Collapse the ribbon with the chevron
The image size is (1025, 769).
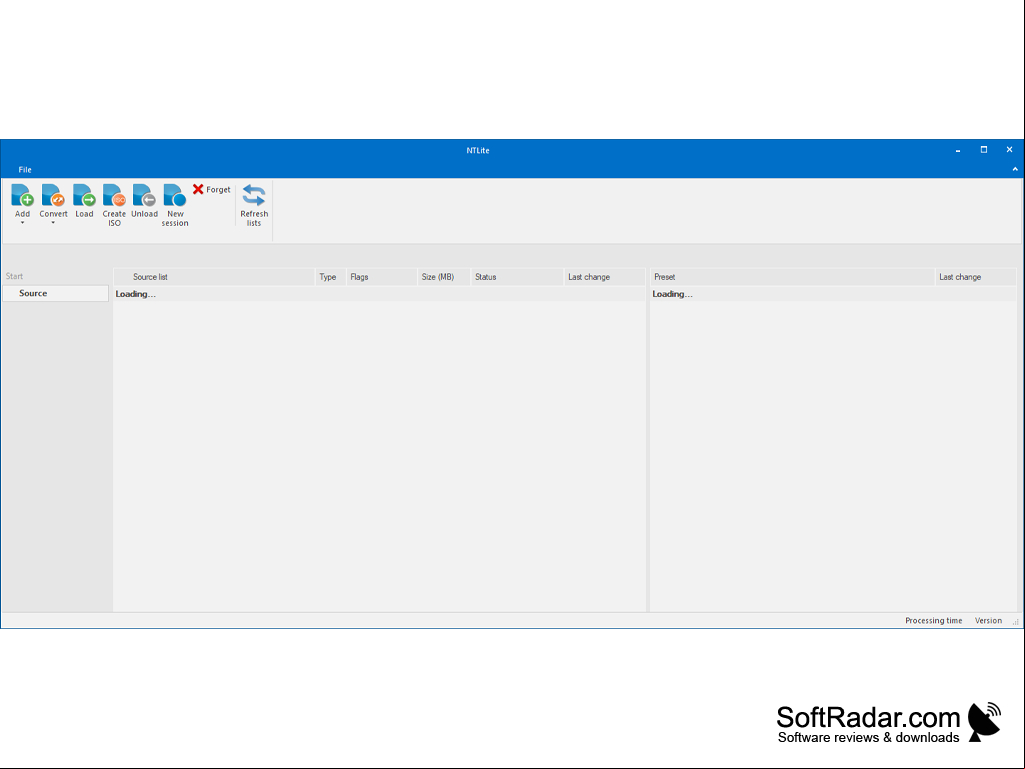pyautogui.click(x=1015, y=169)
